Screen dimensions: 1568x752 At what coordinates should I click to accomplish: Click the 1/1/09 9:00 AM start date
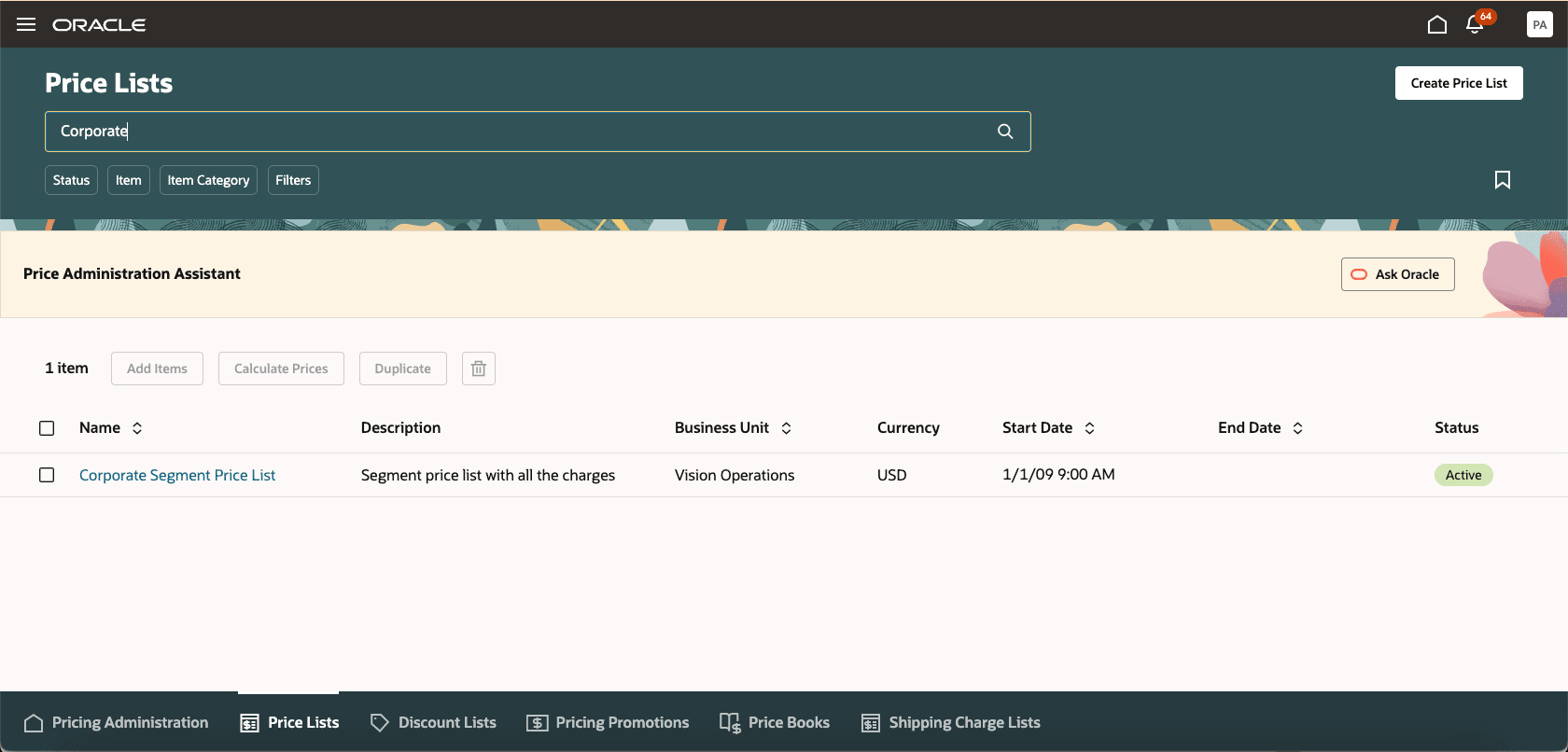coord(1058,475)
